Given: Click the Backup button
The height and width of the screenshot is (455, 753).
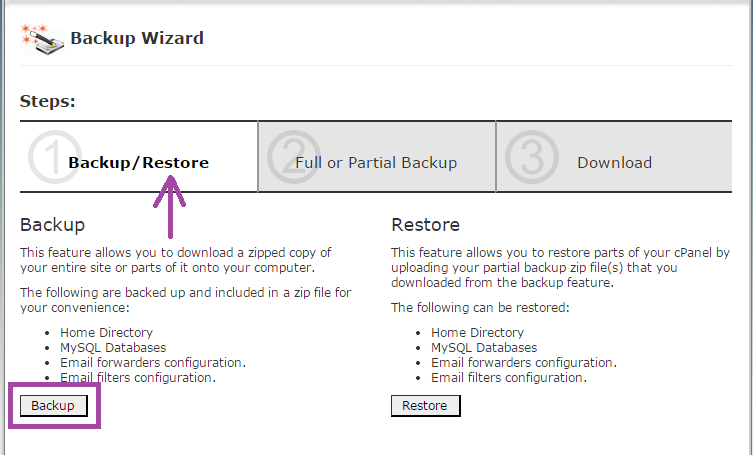Looking at the screenshot, I should point(53,406).
